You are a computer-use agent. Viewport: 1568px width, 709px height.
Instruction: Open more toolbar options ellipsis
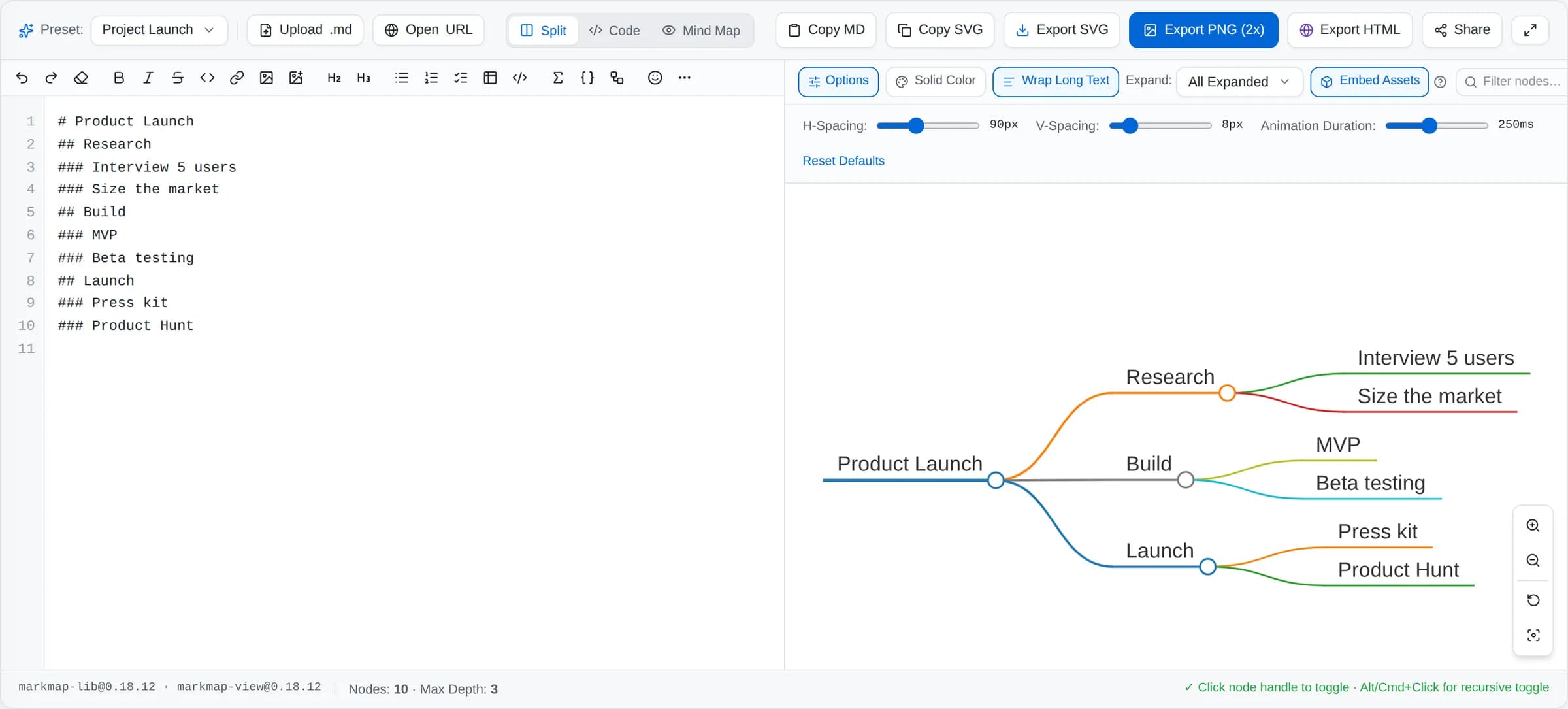coord(684,78)
